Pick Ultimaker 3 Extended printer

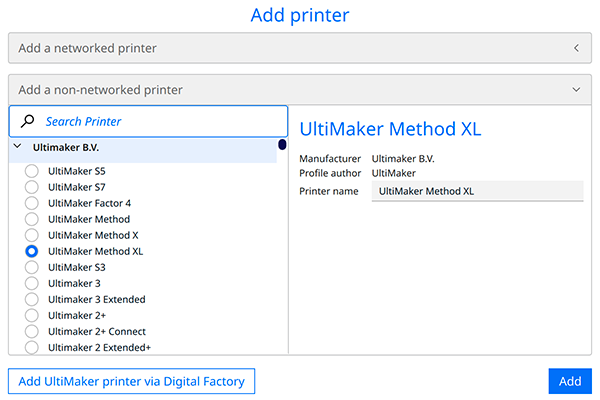click(x=32, y=299)
